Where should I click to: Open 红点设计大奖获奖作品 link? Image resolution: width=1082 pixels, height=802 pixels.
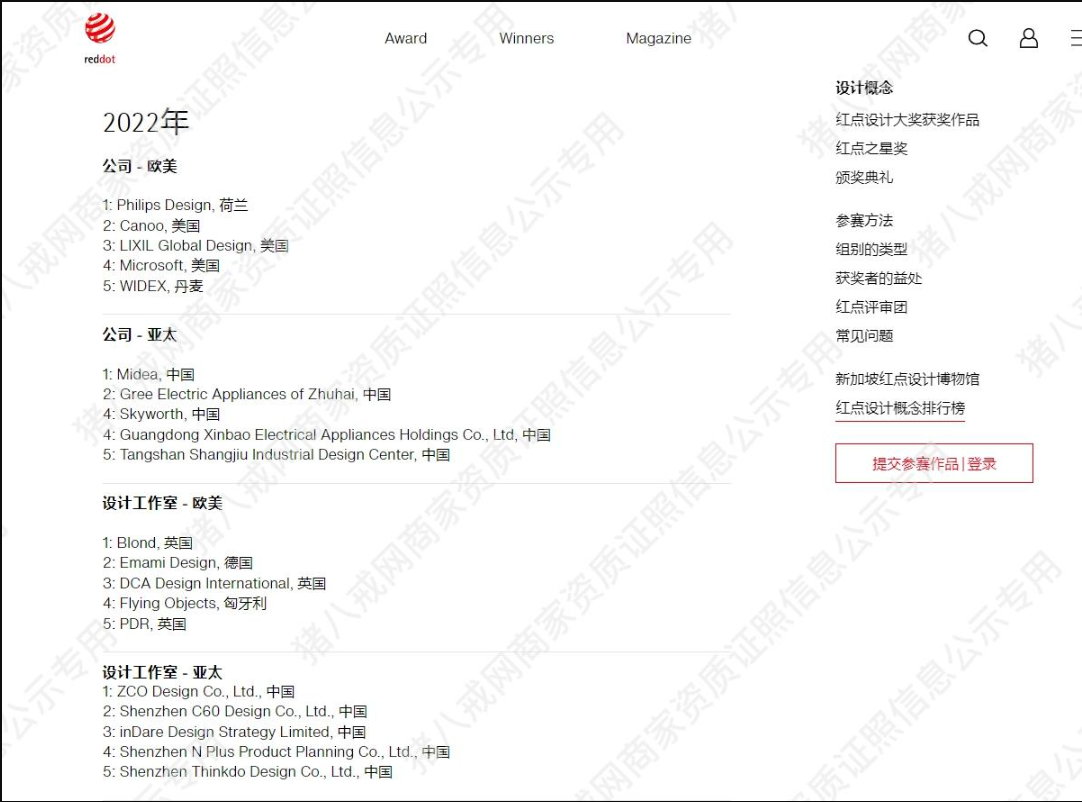click(x=907, y=119)
